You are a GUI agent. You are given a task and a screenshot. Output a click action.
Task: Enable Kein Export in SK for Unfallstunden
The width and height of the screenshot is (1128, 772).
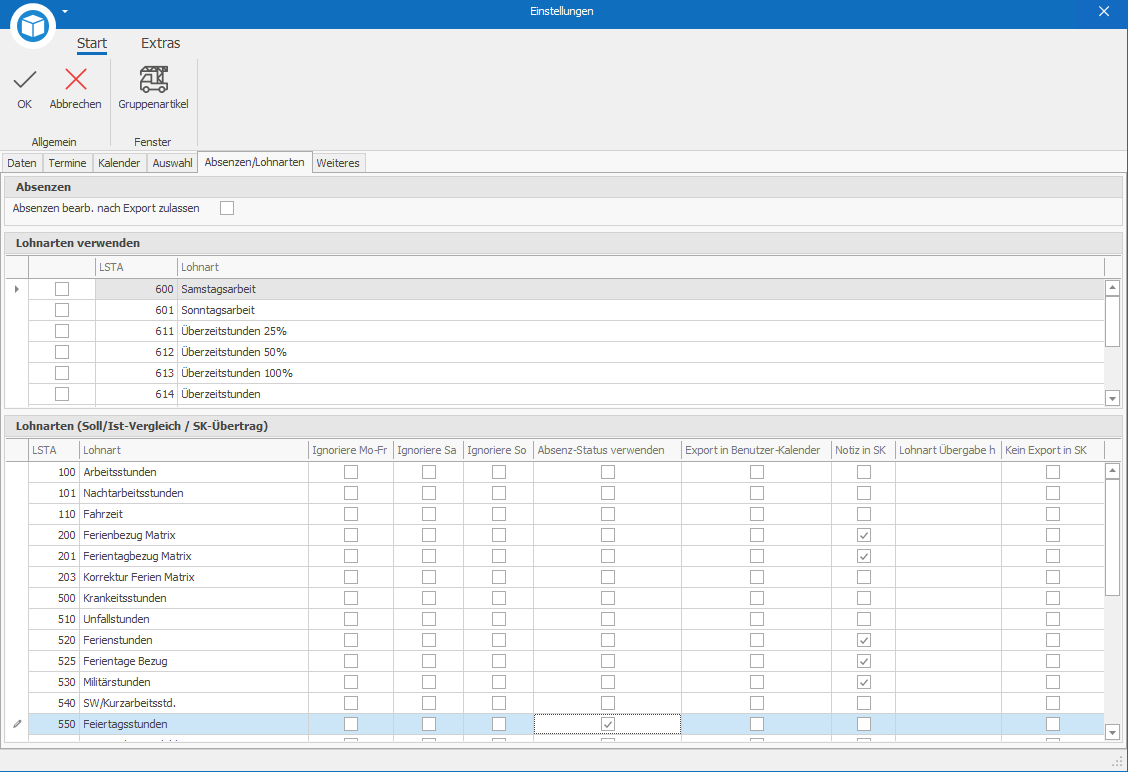[x=1053, y=619]
